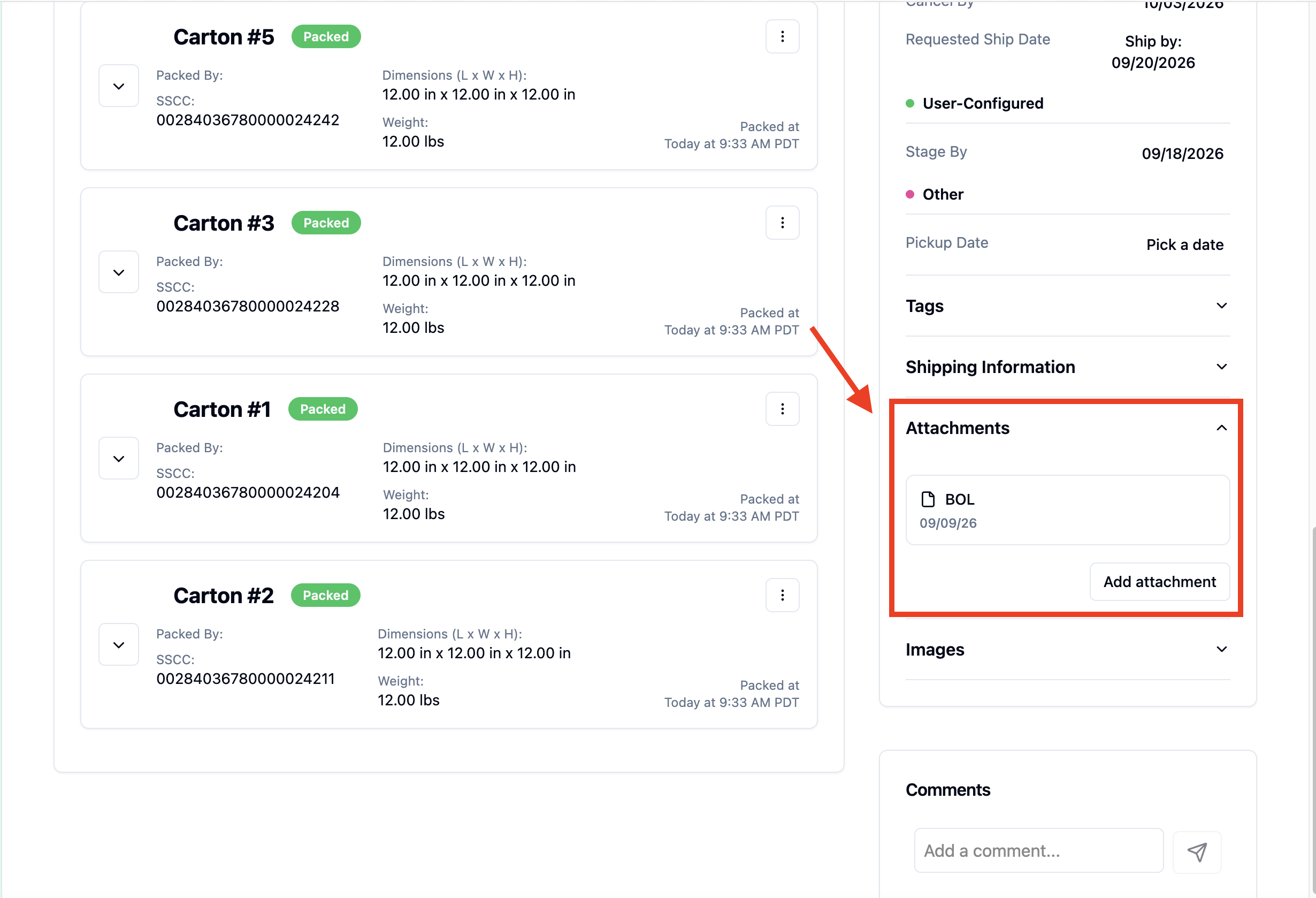This screenshot has height=898, width=1316.
Task: Open the BOL attachment dated 09/09/26
Action: coord(1067,511)
